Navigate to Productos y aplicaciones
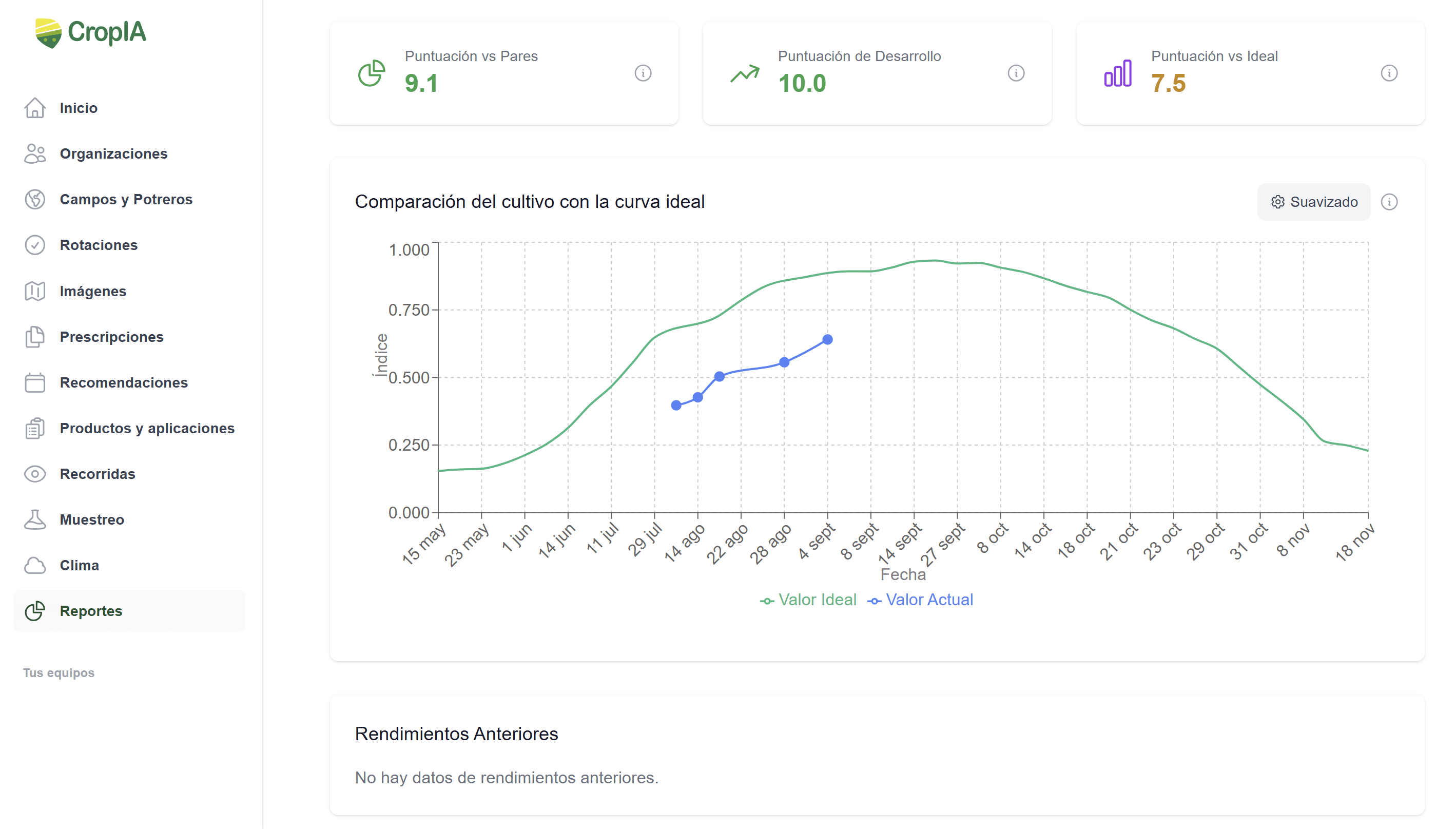Screen dimensions: 1456x829 pyautogui.click(x=147, y=428)
